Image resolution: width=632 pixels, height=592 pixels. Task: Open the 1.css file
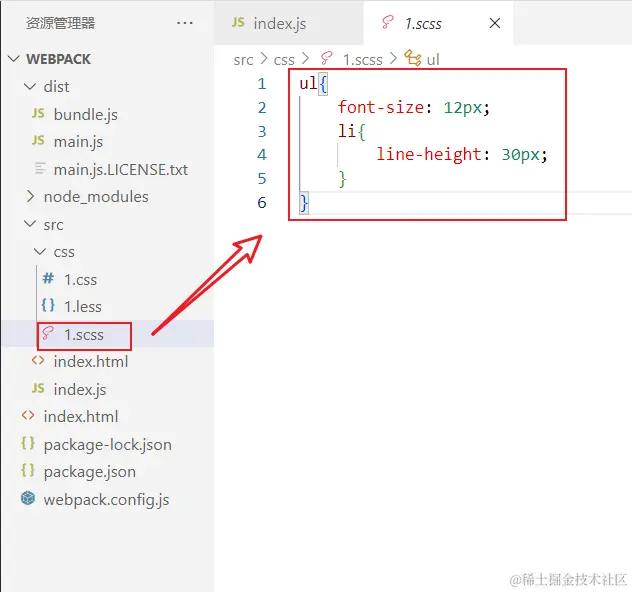[x=81, y=279]
